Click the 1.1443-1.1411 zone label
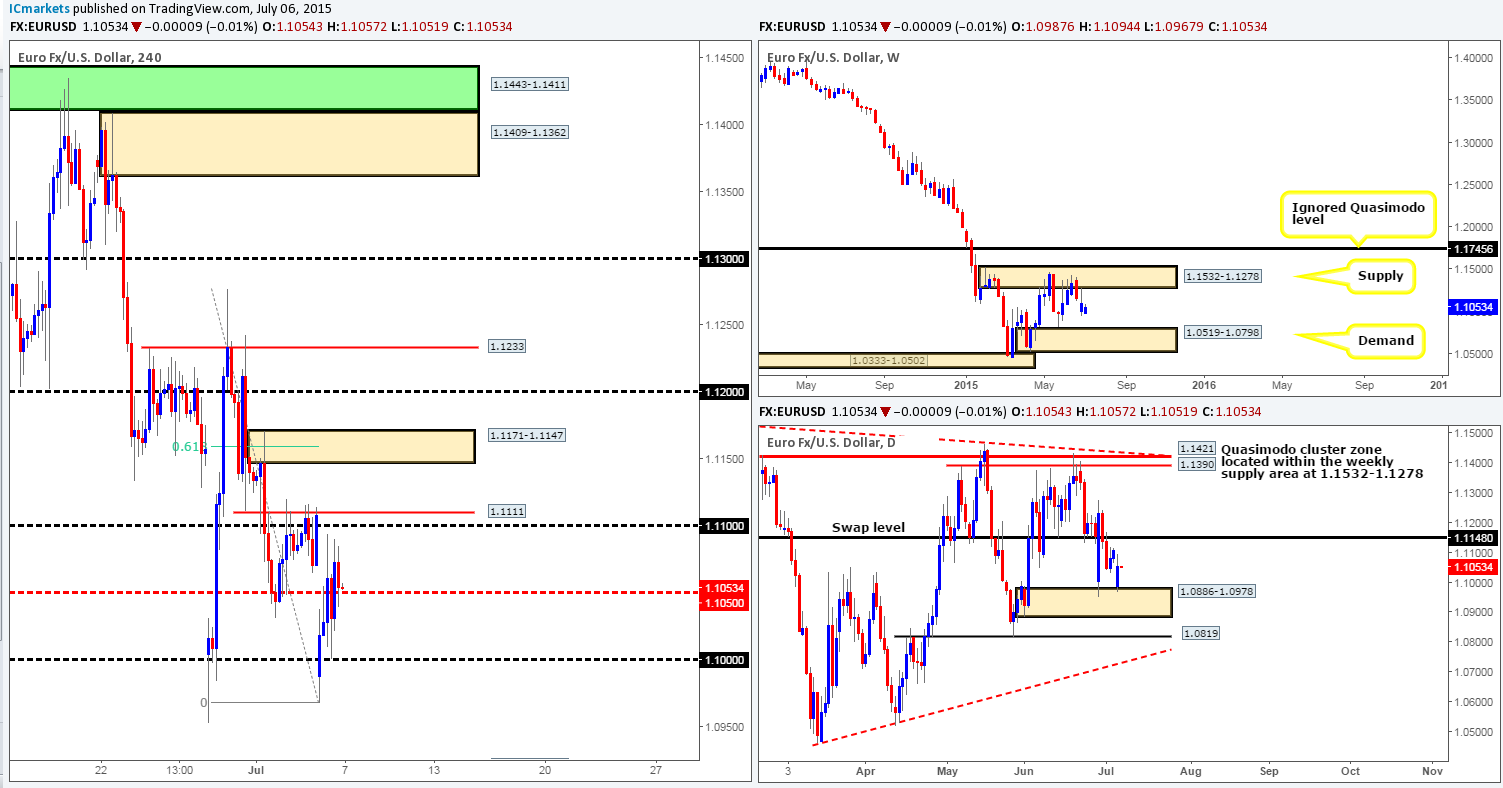The width and height of the screenshot is (1503, 788). (x=530, y=85)
